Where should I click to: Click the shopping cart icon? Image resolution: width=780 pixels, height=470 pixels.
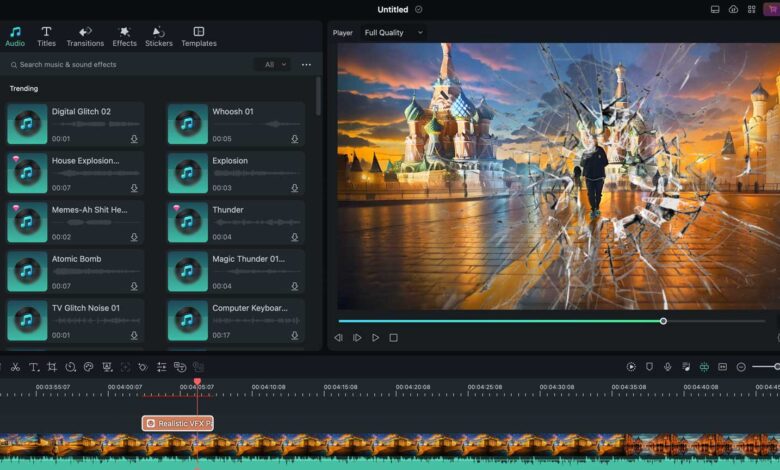pos(771,9)
